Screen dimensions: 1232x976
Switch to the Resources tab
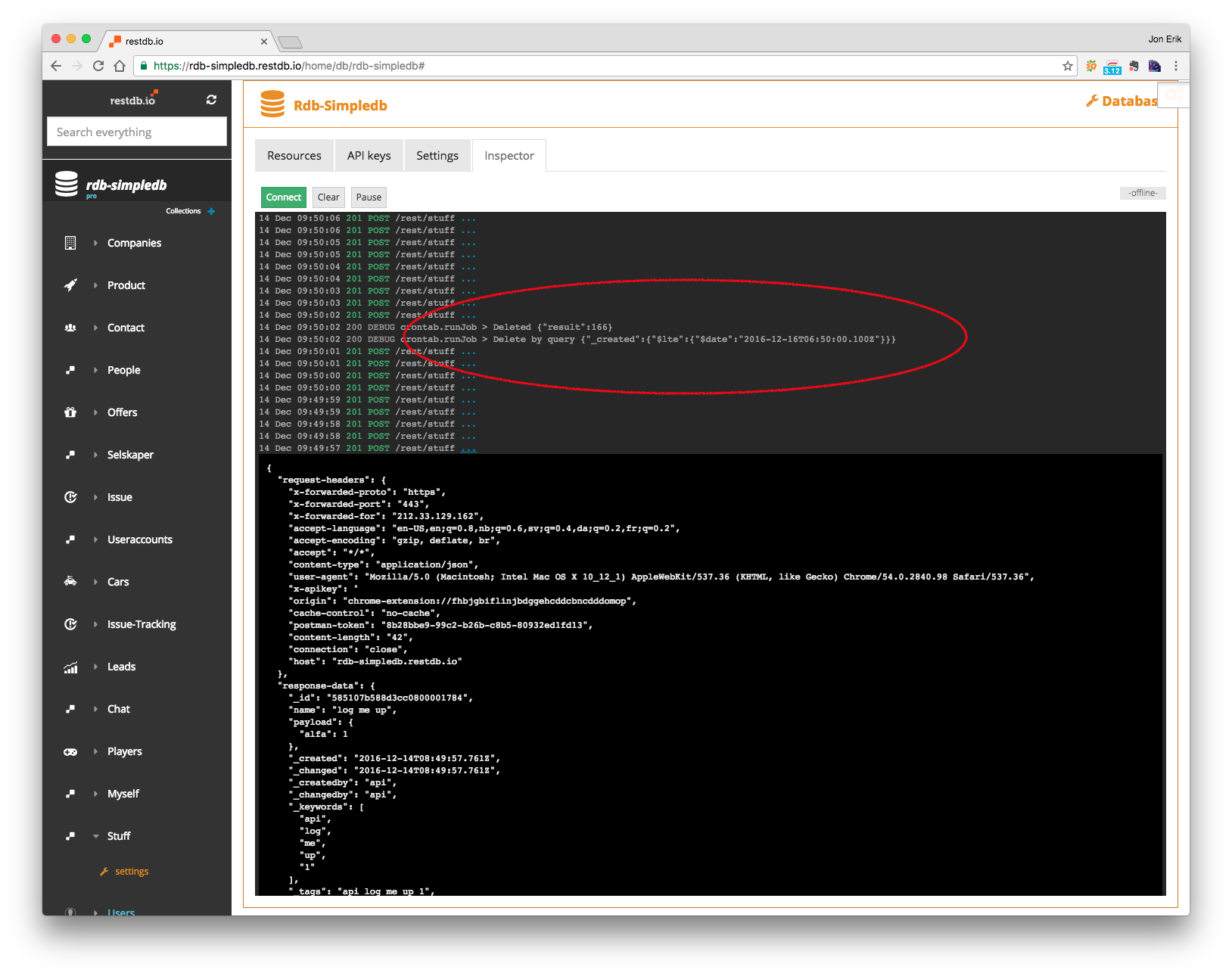click(x=294, y=156)
